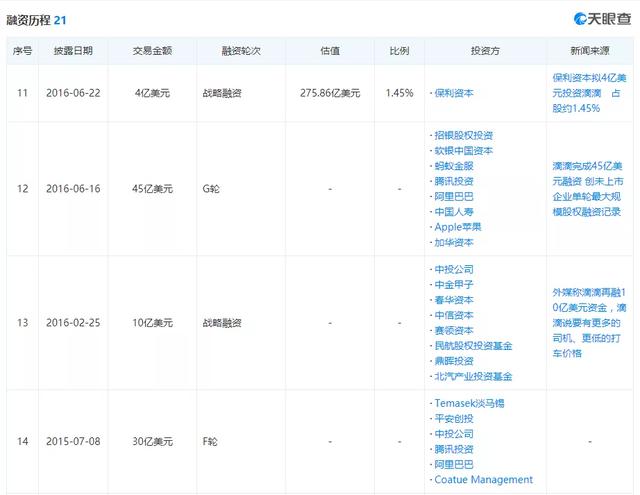The height and width of the screenshot is (495, 640).
Task: Click the 估值 column header
Action: click(x=330, y=51)
